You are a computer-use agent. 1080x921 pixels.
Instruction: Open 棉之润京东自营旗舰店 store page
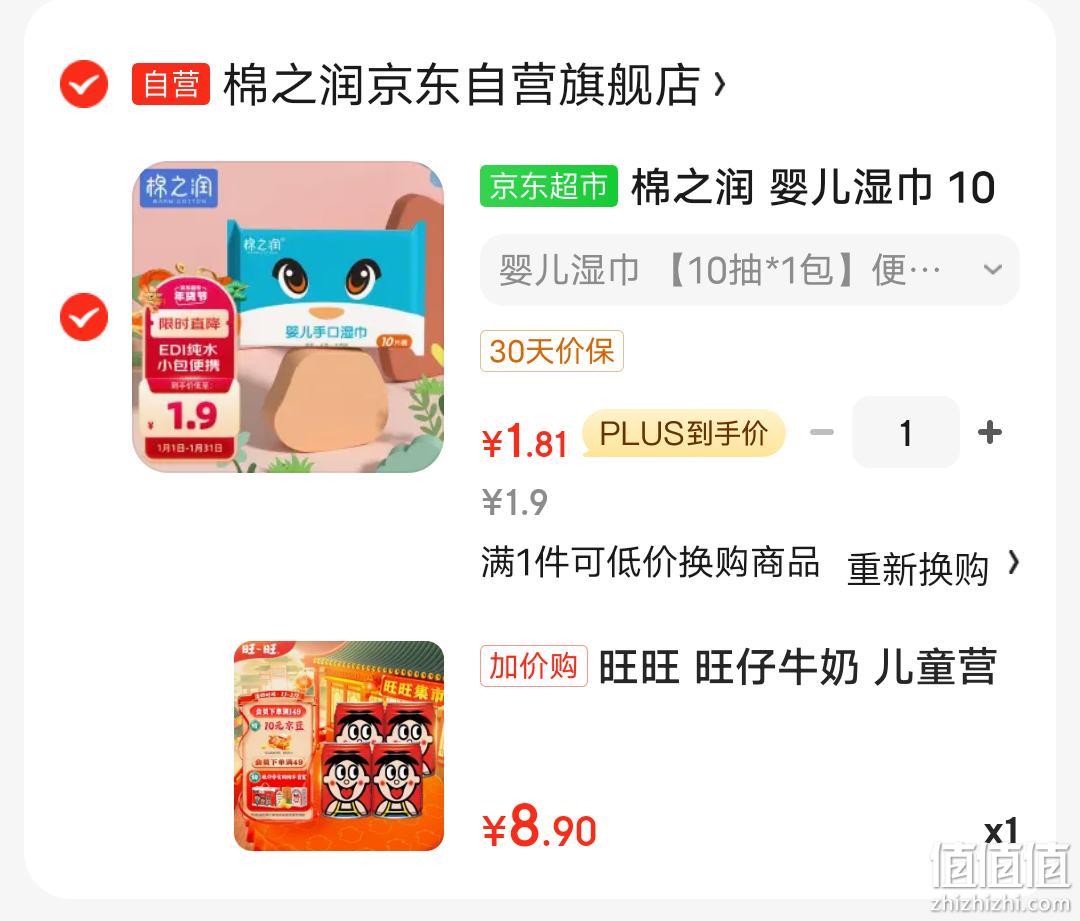[x=462, y=84]
